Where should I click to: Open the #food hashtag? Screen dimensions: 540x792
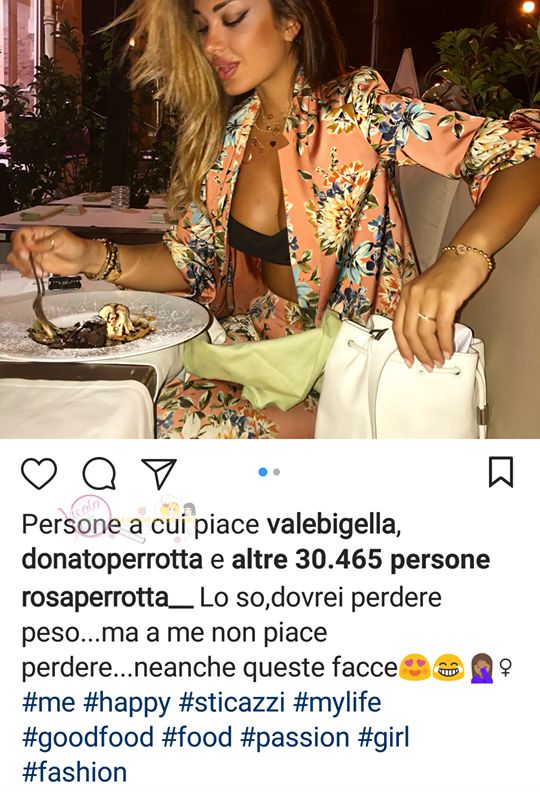click(x=197, y=737)
